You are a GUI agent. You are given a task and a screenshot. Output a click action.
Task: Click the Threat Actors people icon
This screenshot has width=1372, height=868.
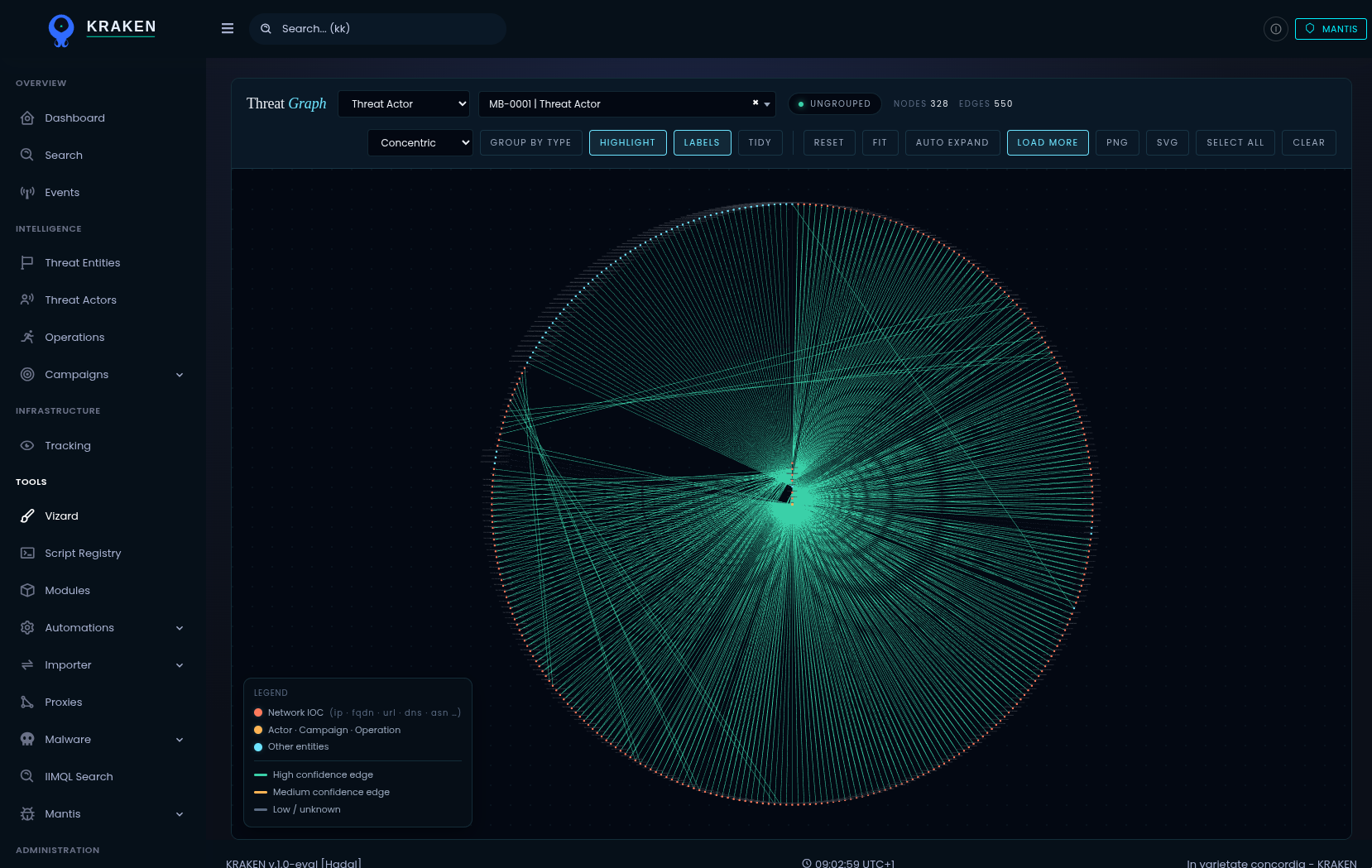pyautogui.click(x=27, y=300)
